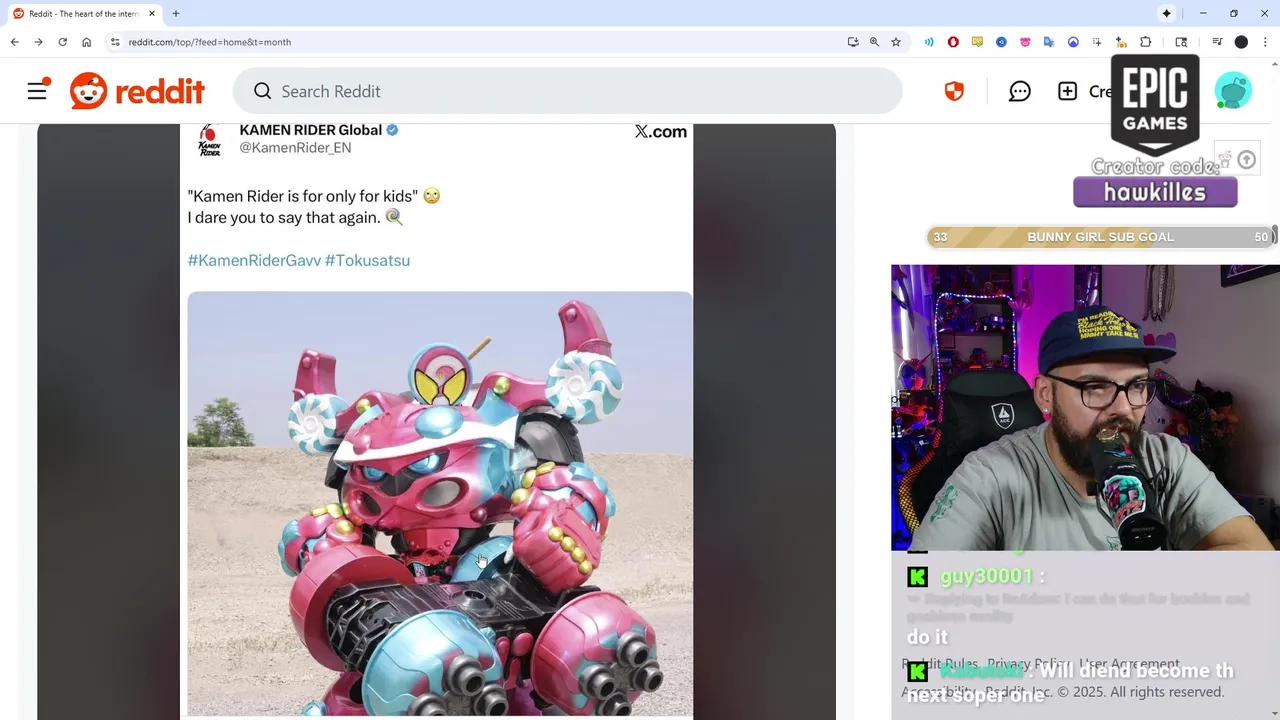Screen dimensions: 1280x720
Task: Click the Create post plus icon
Action: pos(1067,91)
